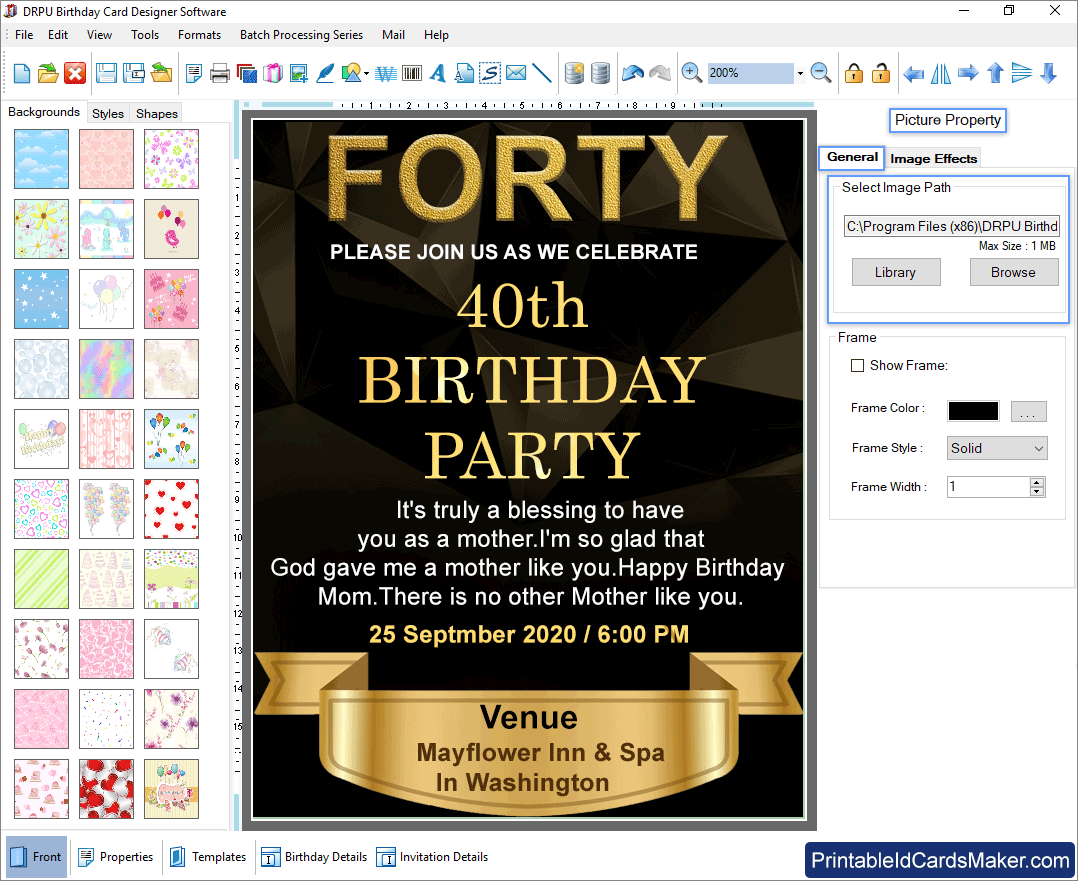Image resolution: width=1078 pixels, height=881 pixels.
Task: Open an existing file with folder icon
Action: point(48,73)
